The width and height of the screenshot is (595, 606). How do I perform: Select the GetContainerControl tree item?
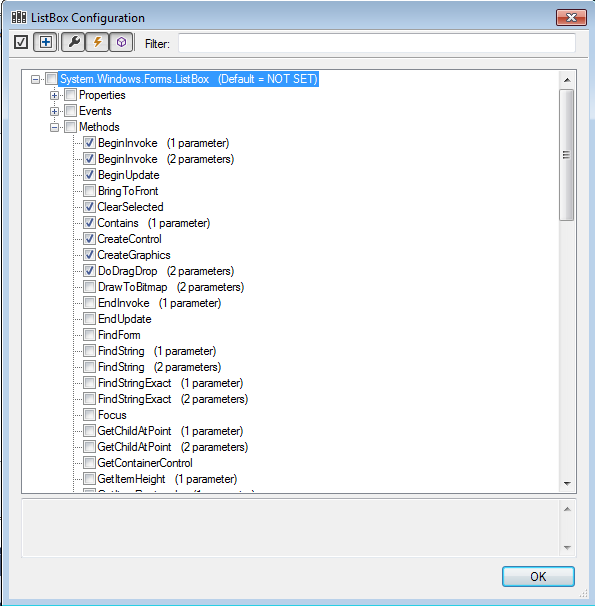[145, 463]
